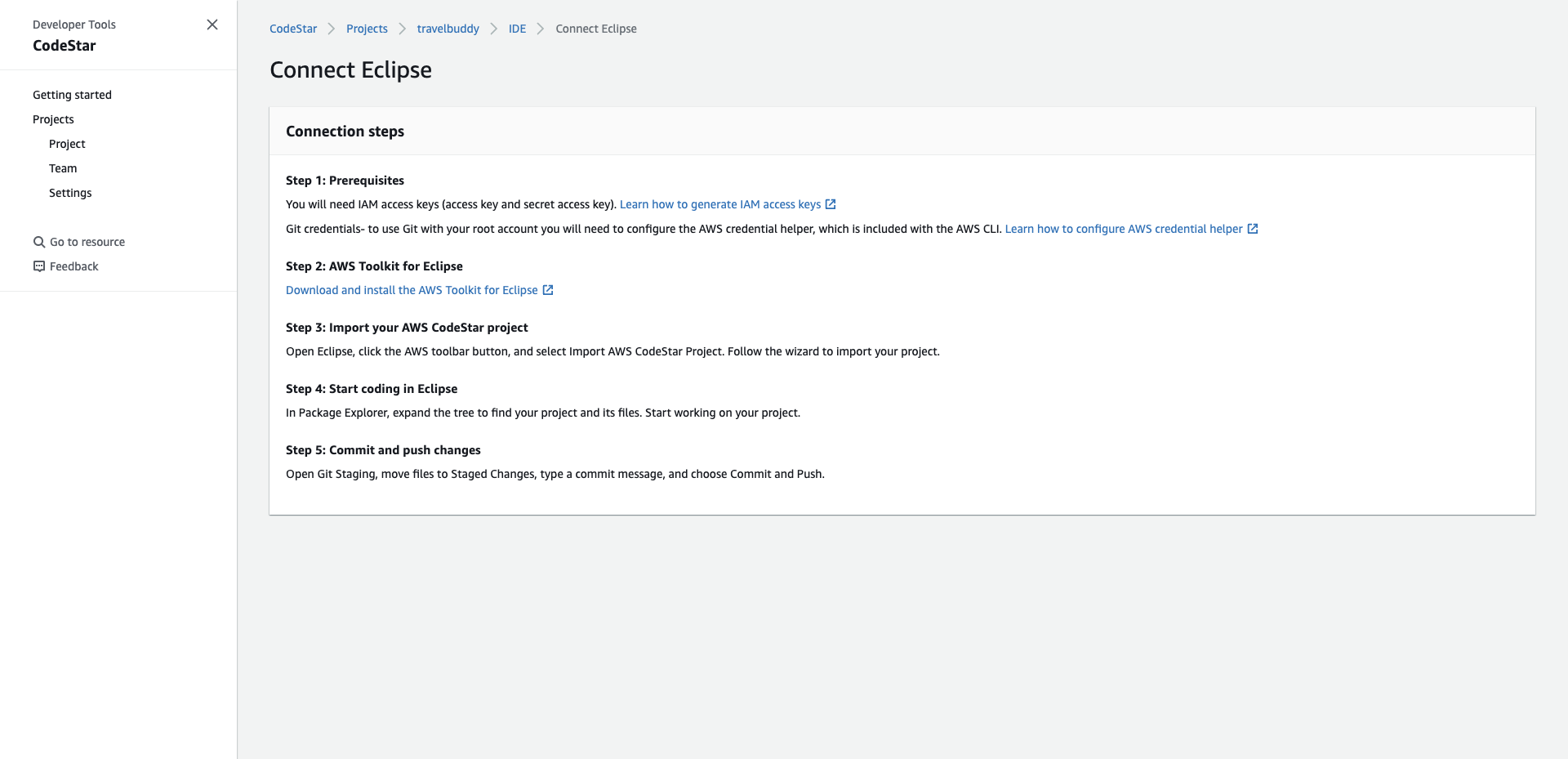Click the search icon beside Go to resource
1568x759 pixels.
point(38,242)
